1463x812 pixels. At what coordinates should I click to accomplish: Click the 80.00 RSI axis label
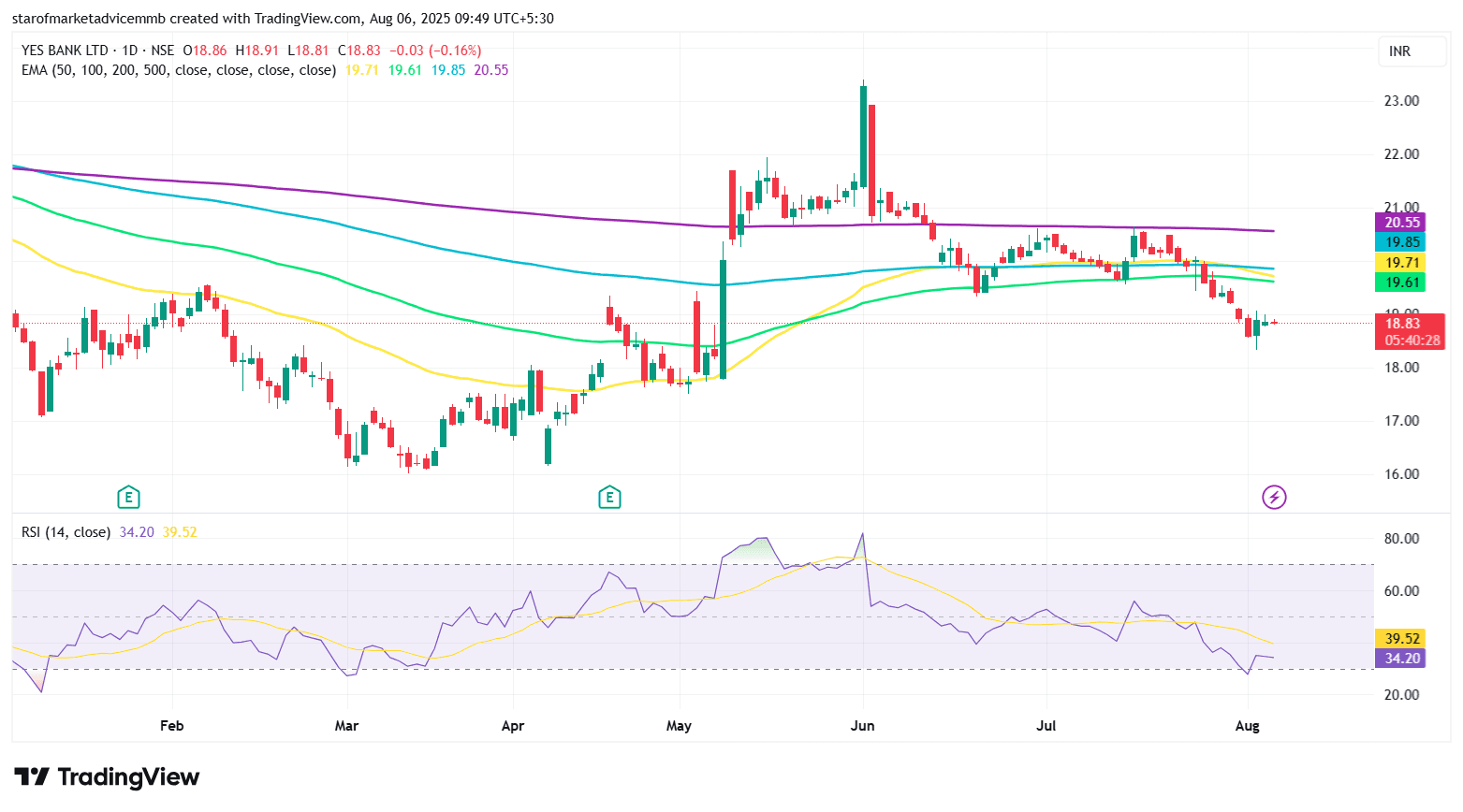1401,539
